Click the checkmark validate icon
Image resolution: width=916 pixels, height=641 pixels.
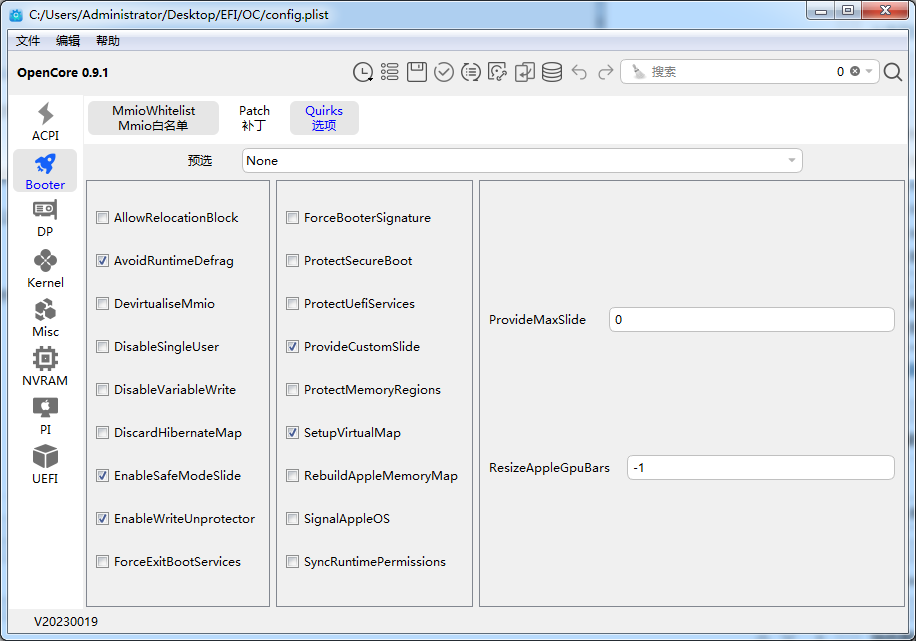click(444, 72)
